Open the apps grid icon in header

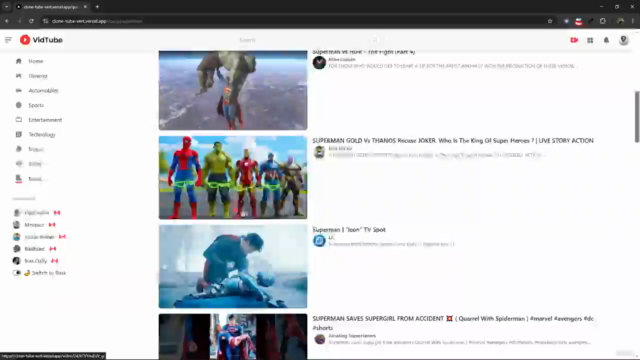pyautogui.click(x=590, y=40)
